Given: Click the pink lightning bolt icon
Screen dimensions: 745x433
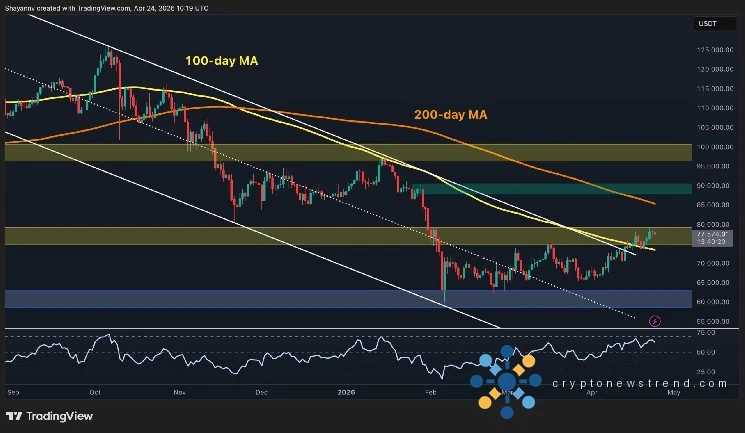Looking at the screenshot, I should (655, 321).
